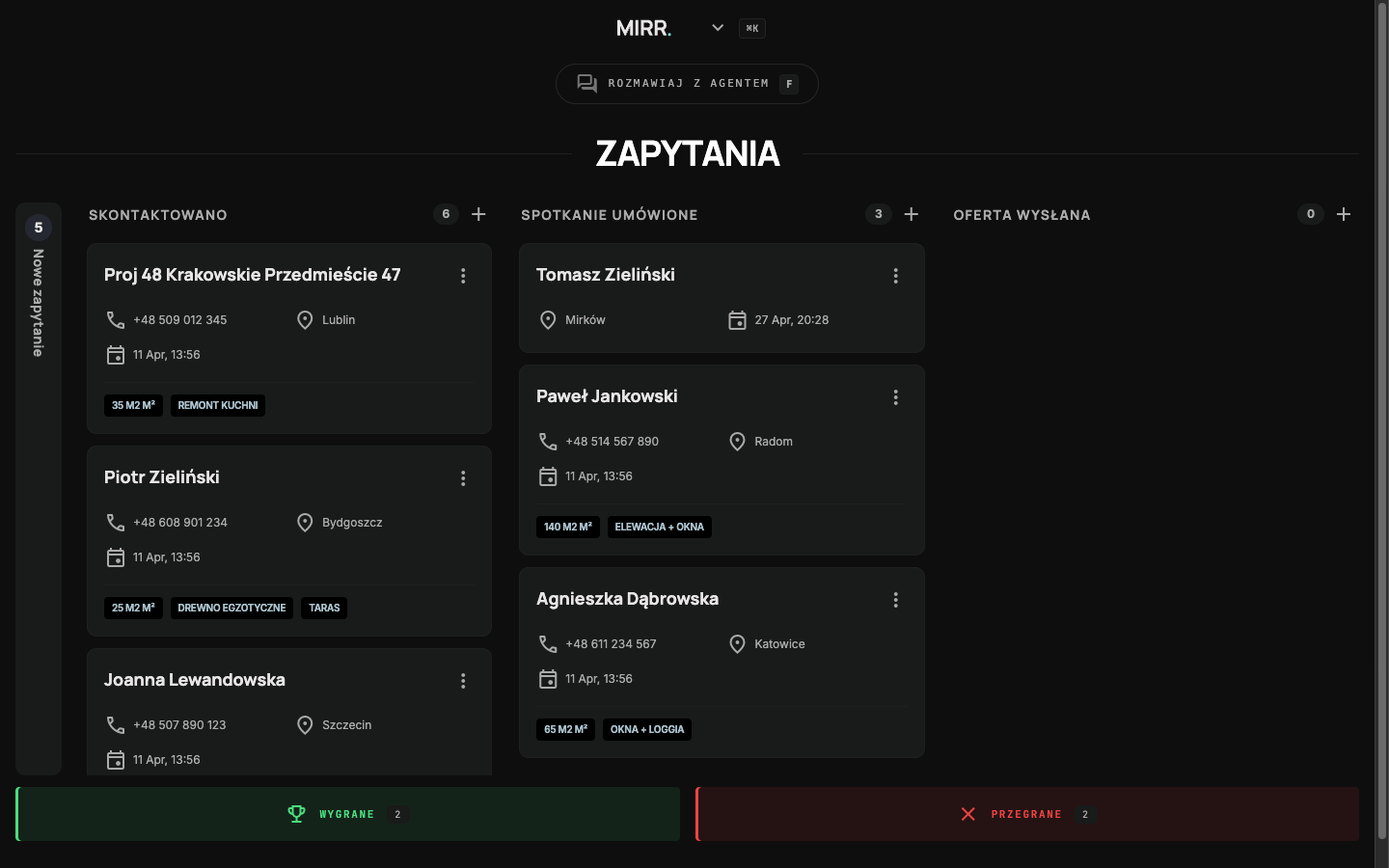
Task: Click calendar icon on Paweł Jankowski card
Action: 548,476
